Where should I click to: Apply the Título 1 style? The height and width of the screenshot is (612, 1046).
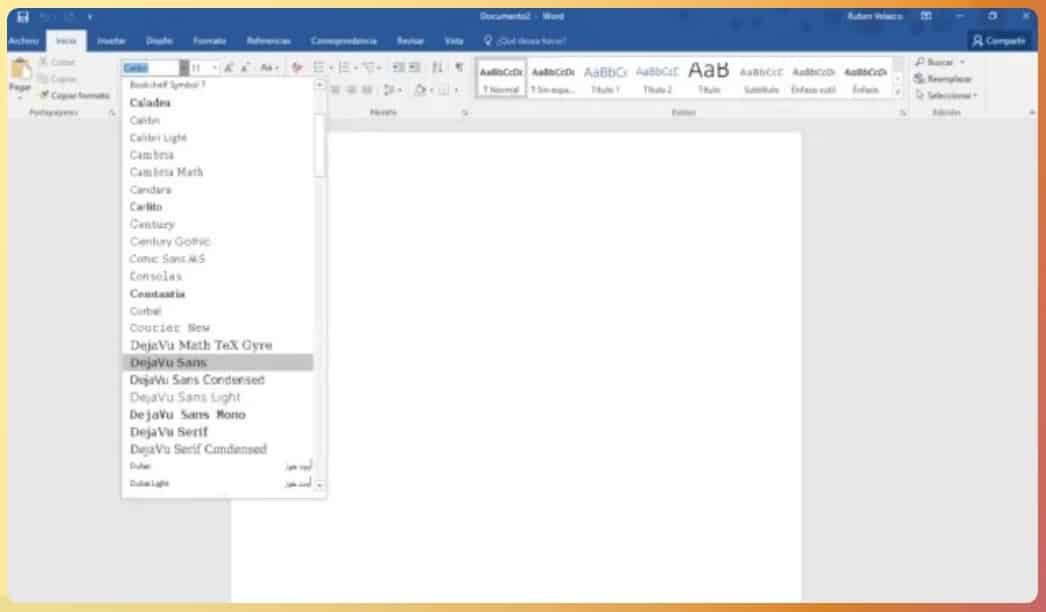coord(605,79)
